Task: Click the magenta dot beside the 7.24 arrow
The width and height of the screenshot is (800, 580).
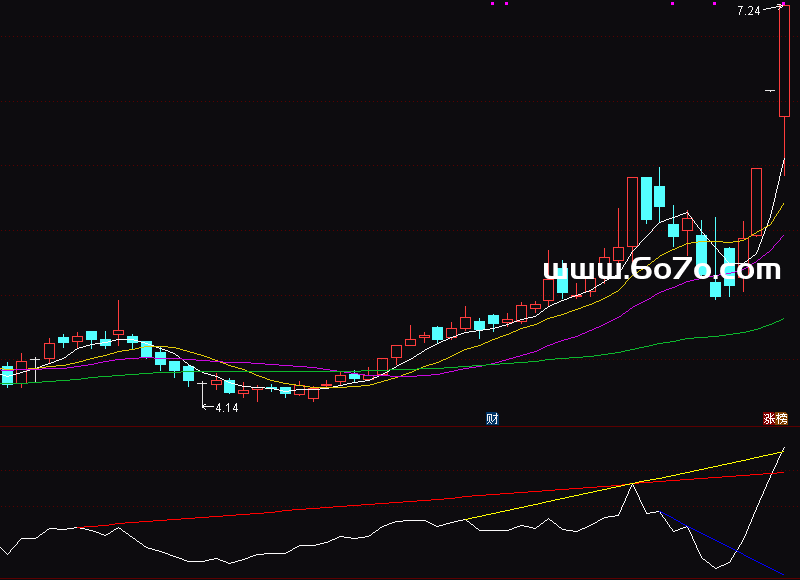Action: click(783, 3)
